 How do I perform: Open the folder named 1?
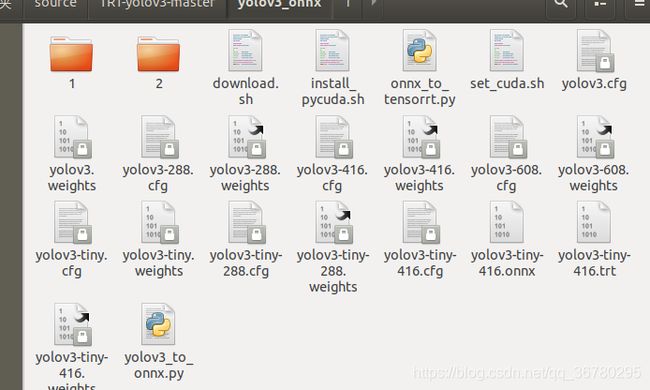click(x=71, y=54)
